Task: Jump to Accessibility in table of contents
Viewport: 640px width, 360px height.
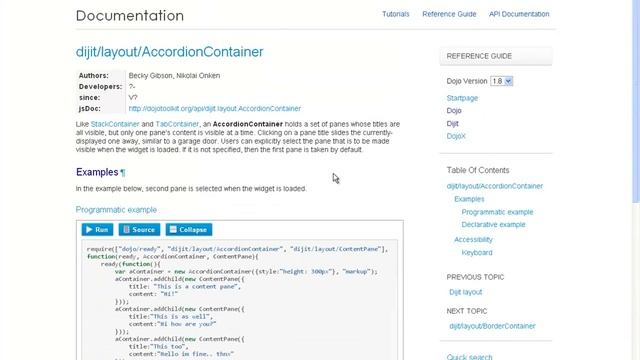Action: [x=473, y=240]
